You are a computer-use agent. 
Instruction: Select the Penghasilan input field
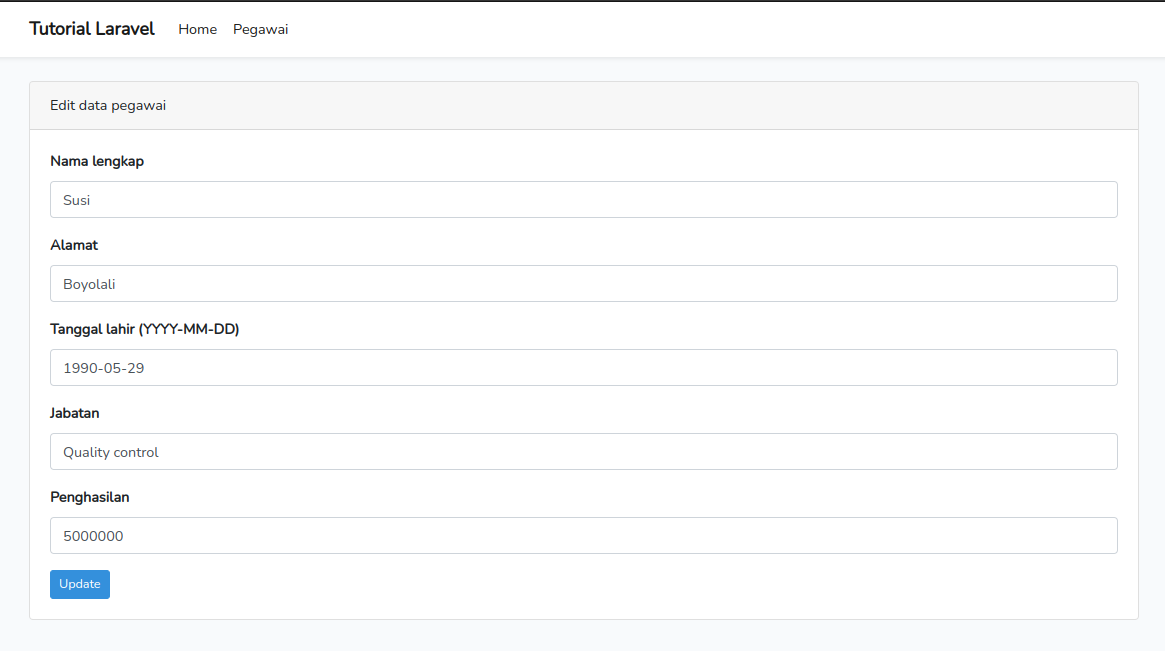583,536
